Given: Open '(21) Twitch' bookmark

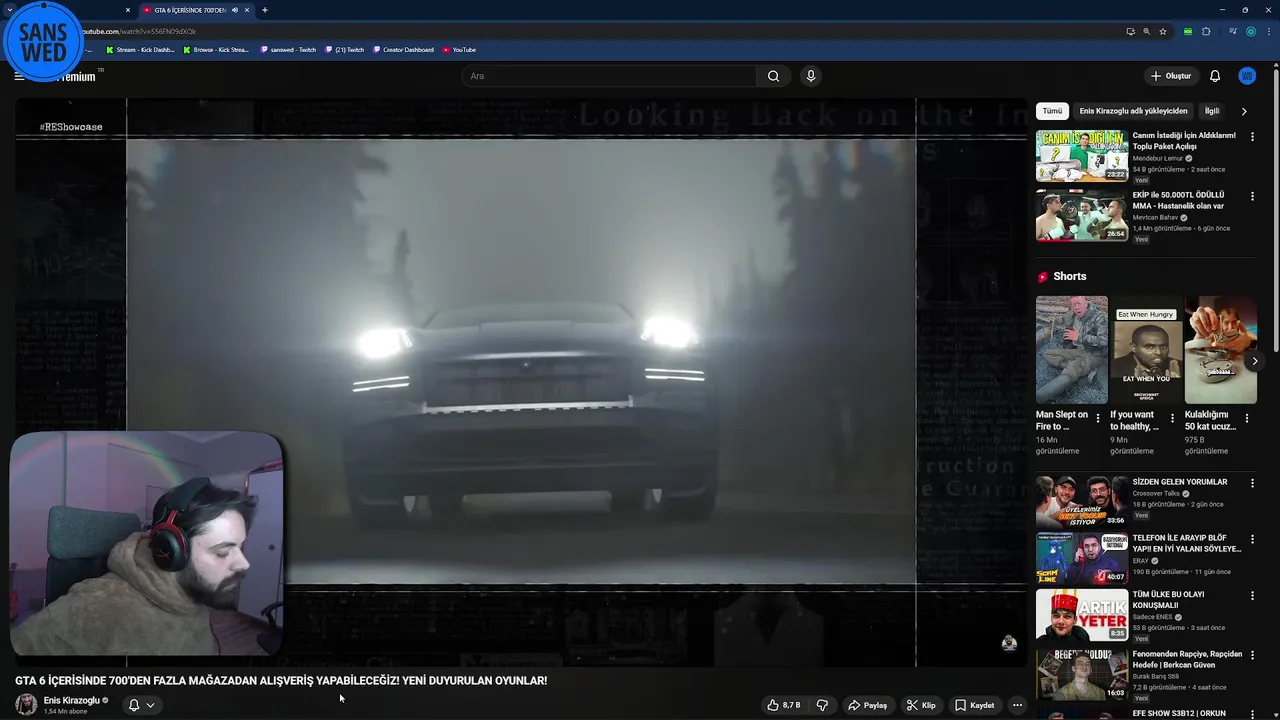Looking at the screenshot, I should [345, 49].
